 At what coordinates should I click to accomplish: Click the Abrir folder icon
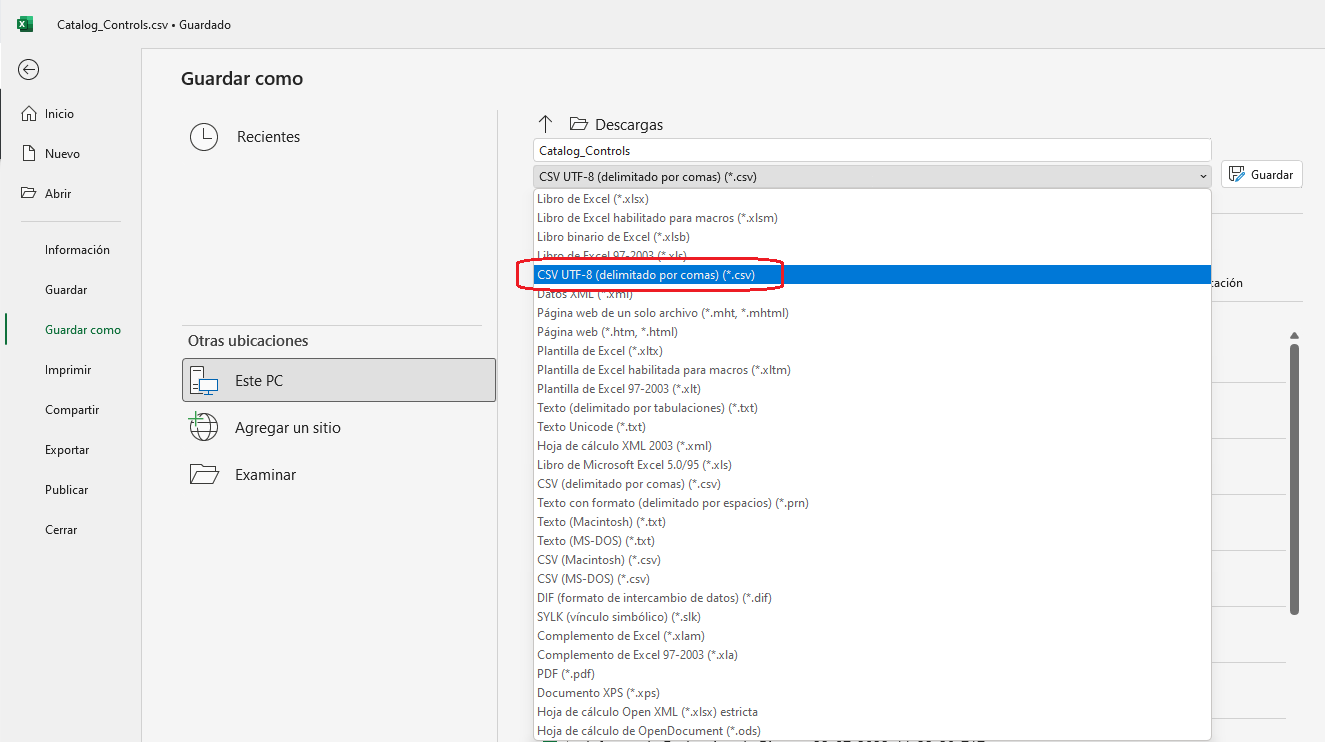29,194
